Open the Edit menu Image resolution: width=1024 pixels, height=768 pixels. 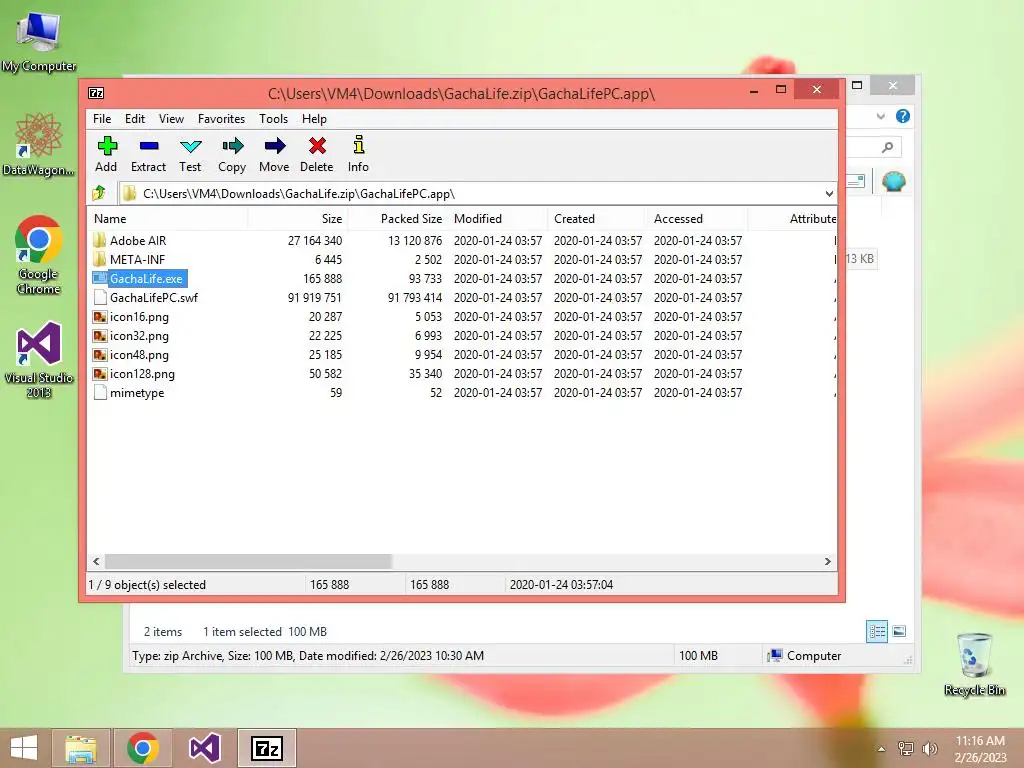coord(135,119)
